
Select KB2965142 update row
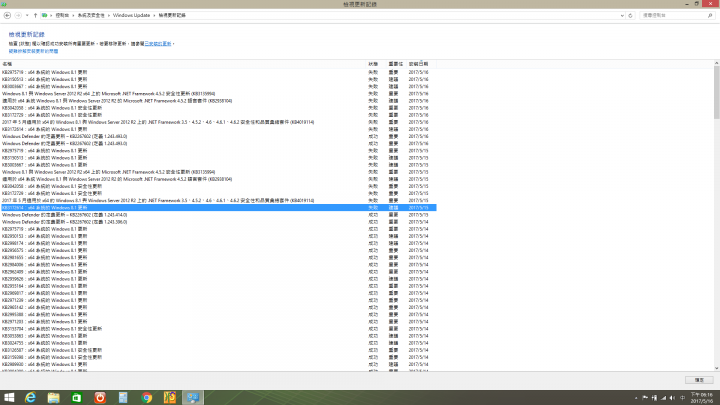pos(219,307)
